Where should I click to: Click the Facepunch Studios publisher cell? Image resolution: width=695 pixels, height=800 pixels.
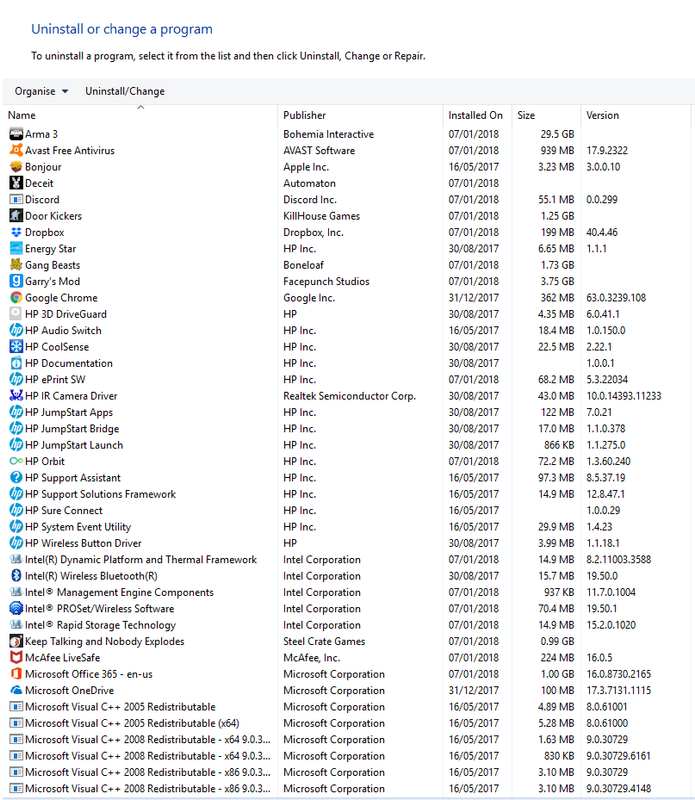coord(326,281)
